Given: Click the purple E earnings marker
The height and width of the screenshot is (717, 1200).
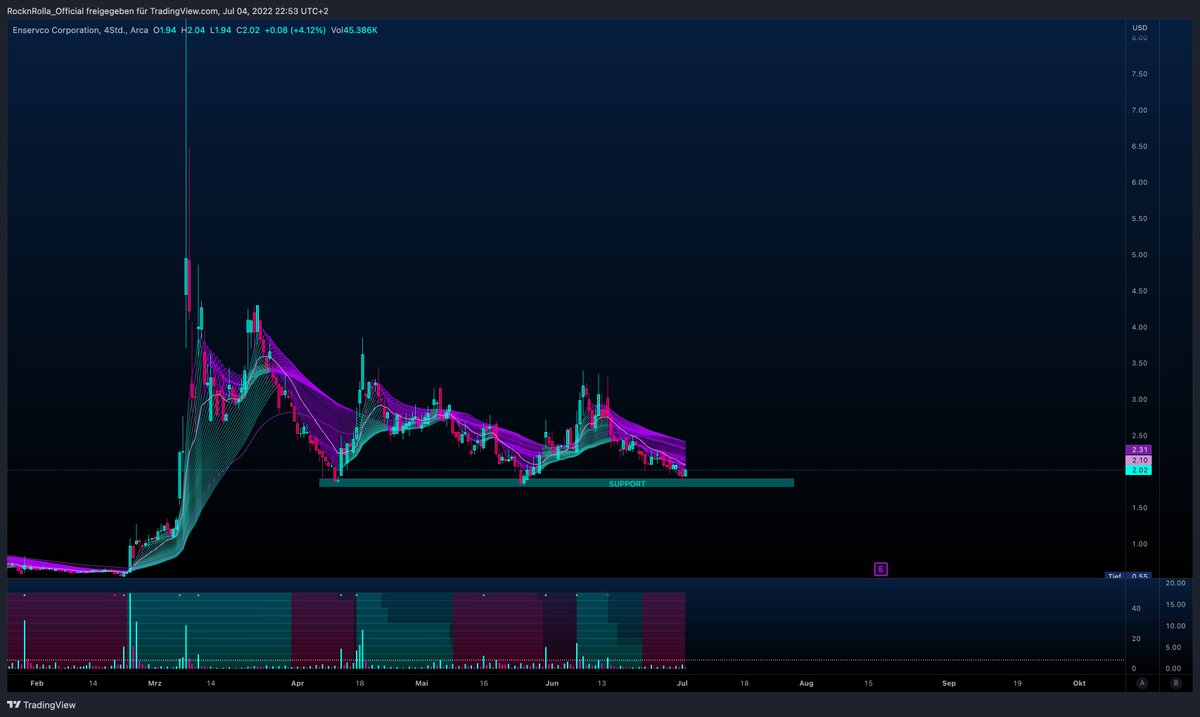Looking at the screenshot, I should pos(881,569).
